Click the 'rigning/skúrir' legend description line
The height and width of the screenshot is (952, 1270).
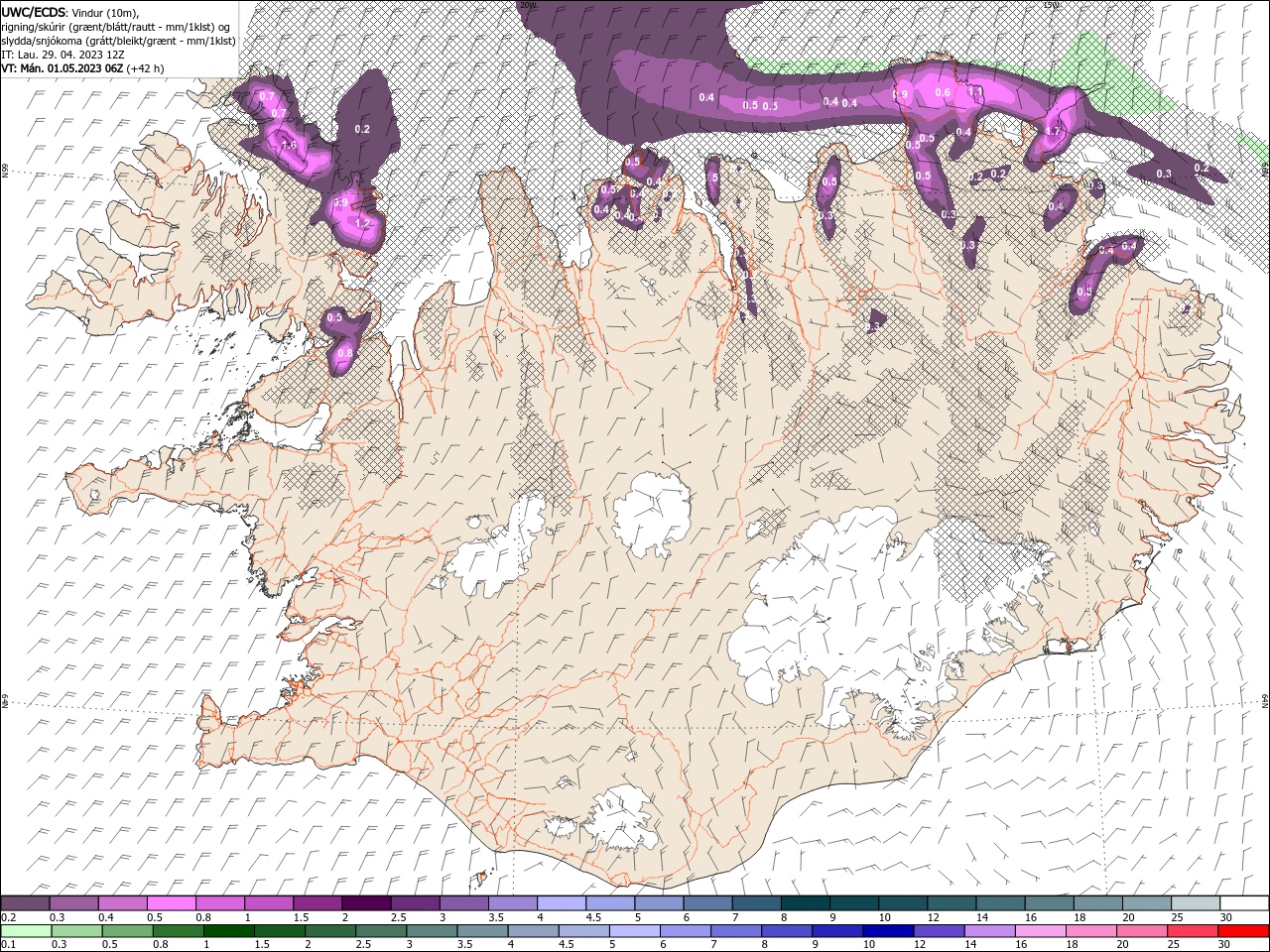116,27
